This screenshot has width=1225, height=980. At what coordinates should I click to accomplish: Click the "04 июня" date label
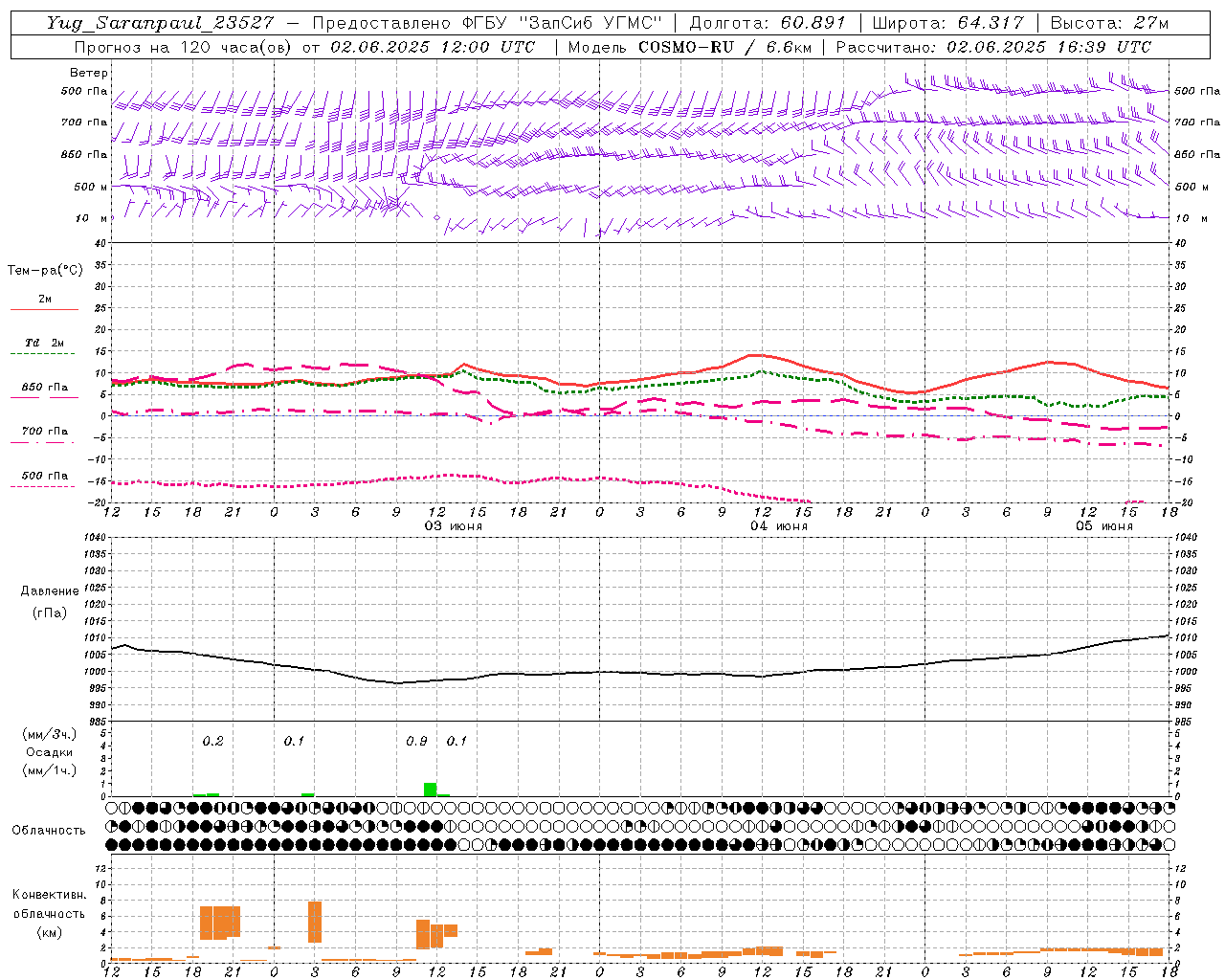tap(778, 526)
